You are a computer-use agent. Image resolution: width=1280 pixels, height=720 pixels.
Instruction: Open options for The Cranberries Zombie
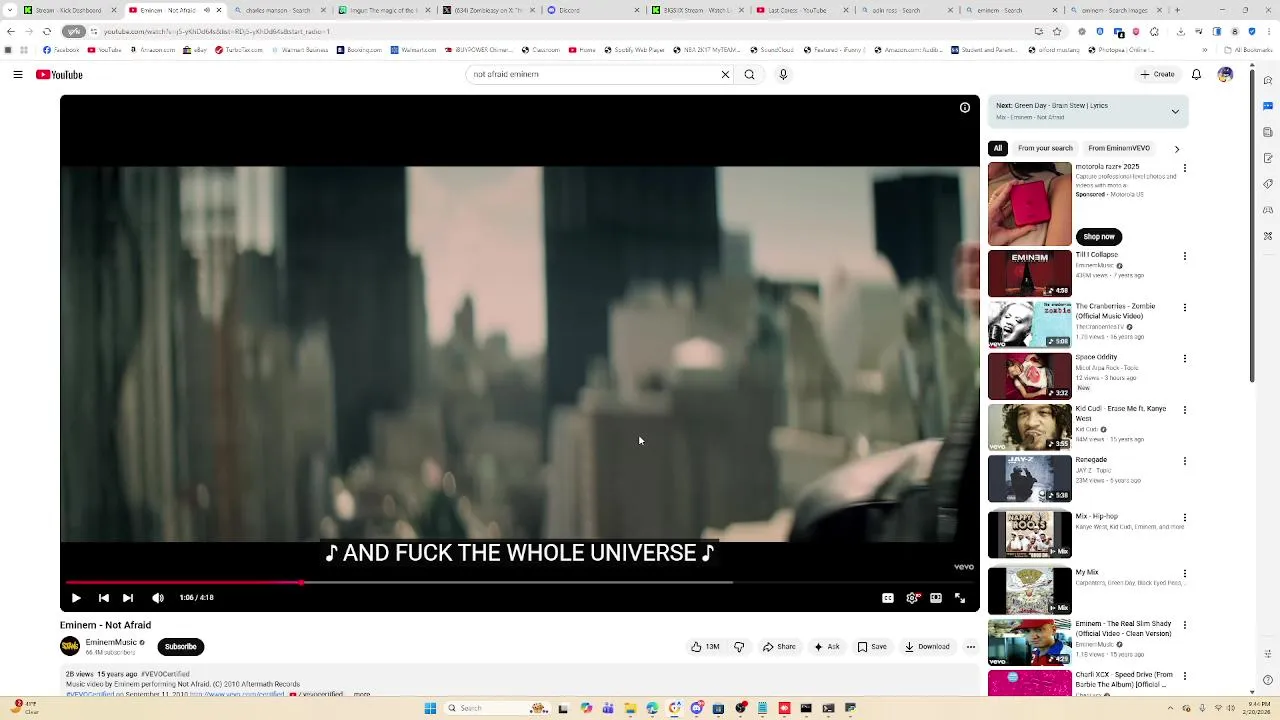(x=1185, y=307)
